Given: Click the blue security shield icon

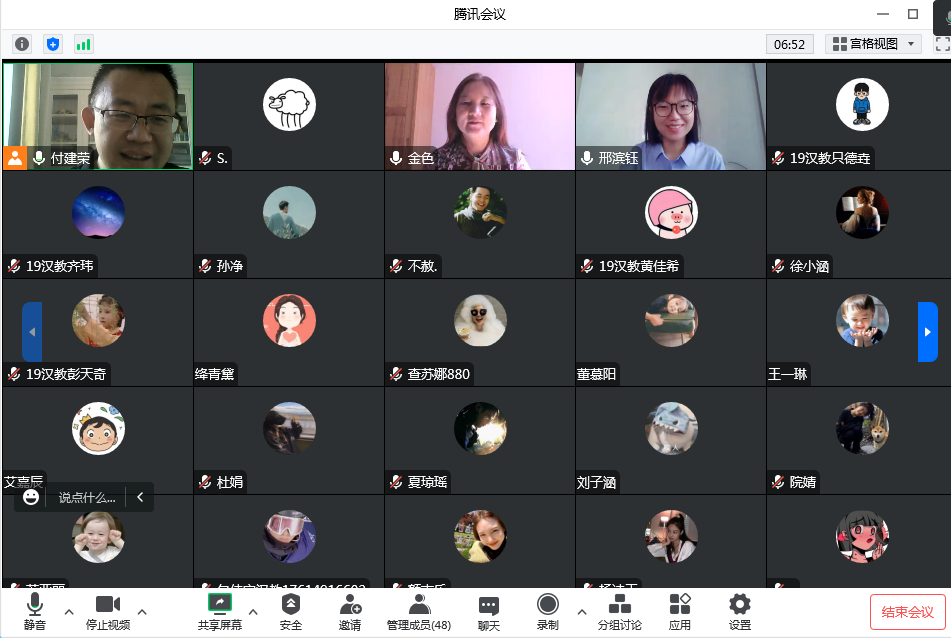Looking at the screenshot, I should (53, 44).
